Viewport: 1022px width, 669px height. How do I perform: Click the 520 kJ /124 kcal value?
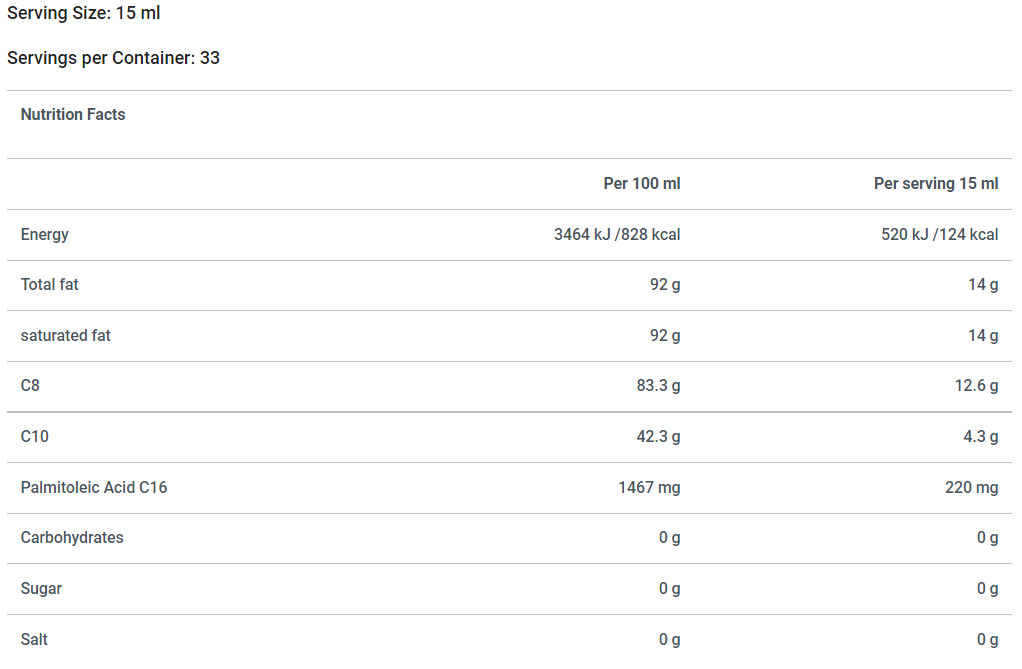tap(939, 235)
